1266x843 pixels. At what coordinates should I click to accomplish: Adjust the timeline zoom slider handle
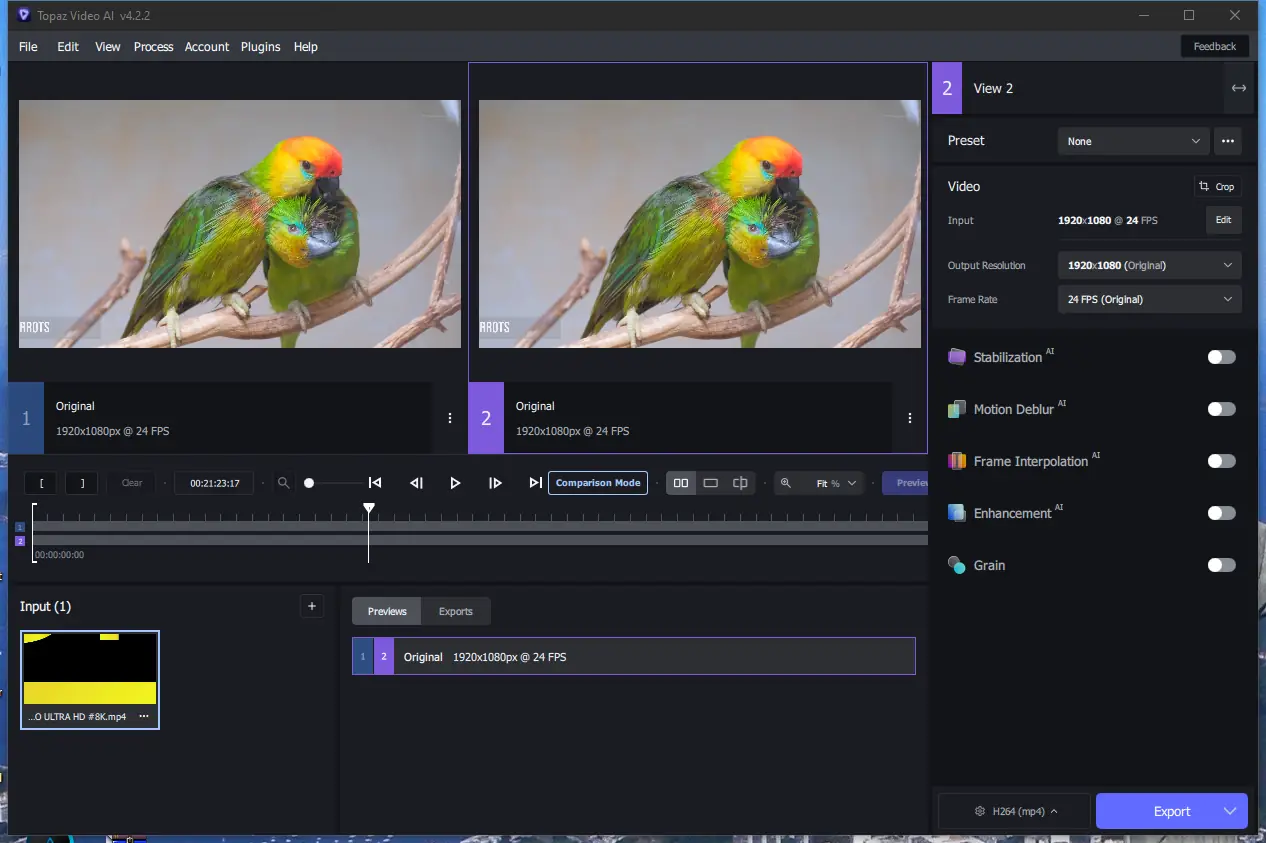pyautogui.click(x=309, y=483)
